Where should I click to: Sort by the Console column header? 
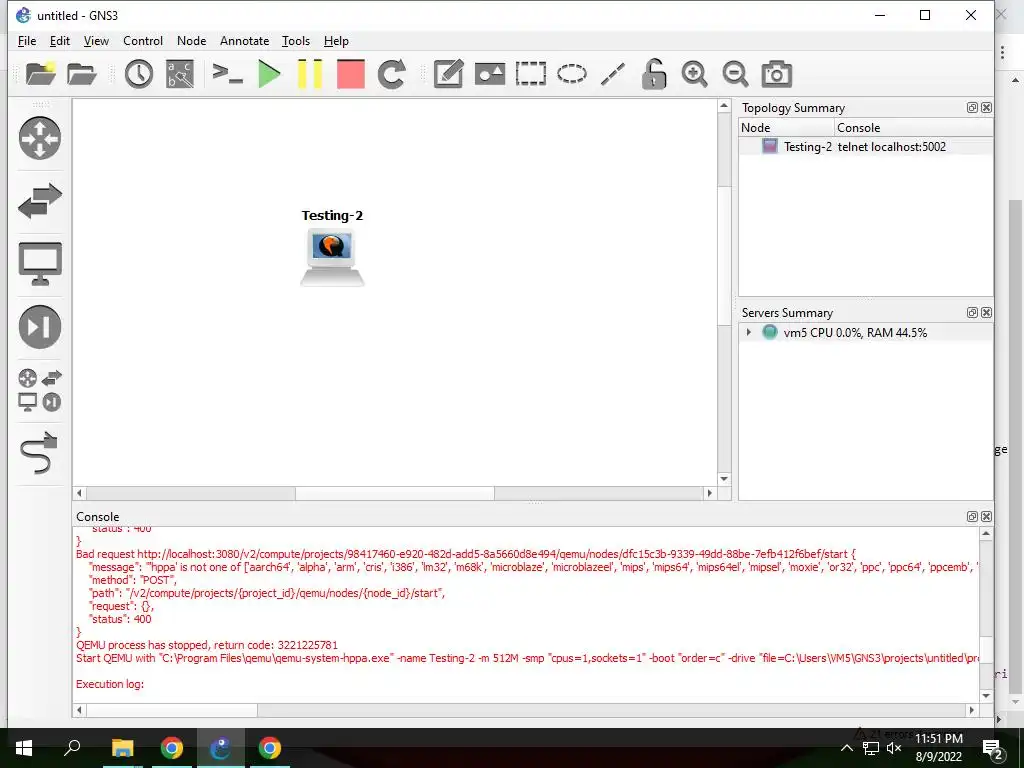coord(914,127)
